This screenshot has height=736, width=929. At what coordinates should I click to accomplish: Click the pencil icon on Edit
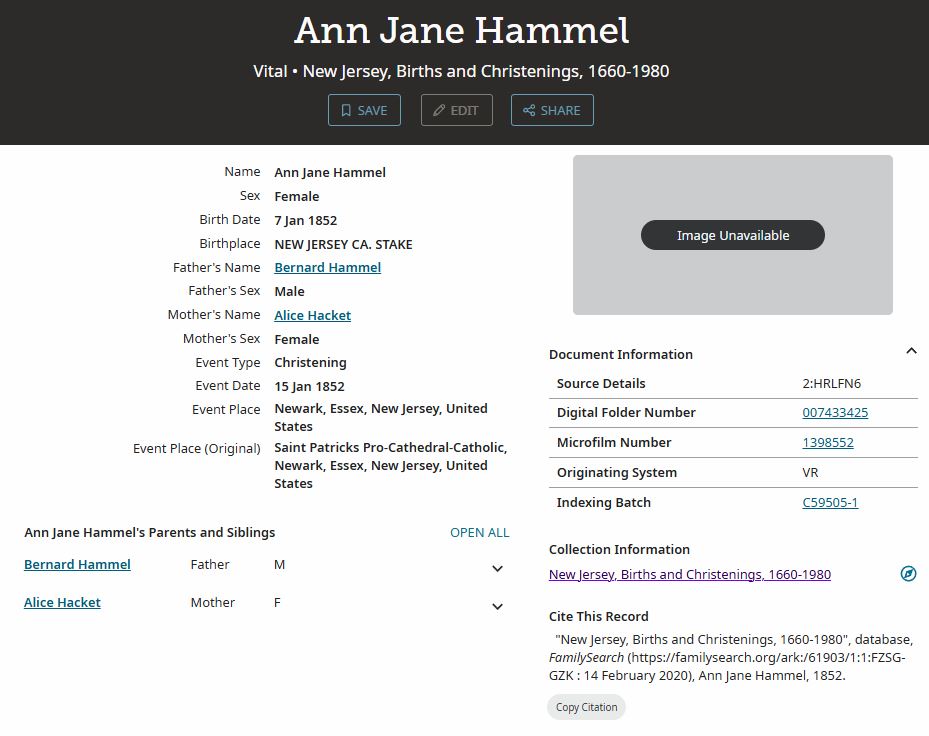[439, 111]
